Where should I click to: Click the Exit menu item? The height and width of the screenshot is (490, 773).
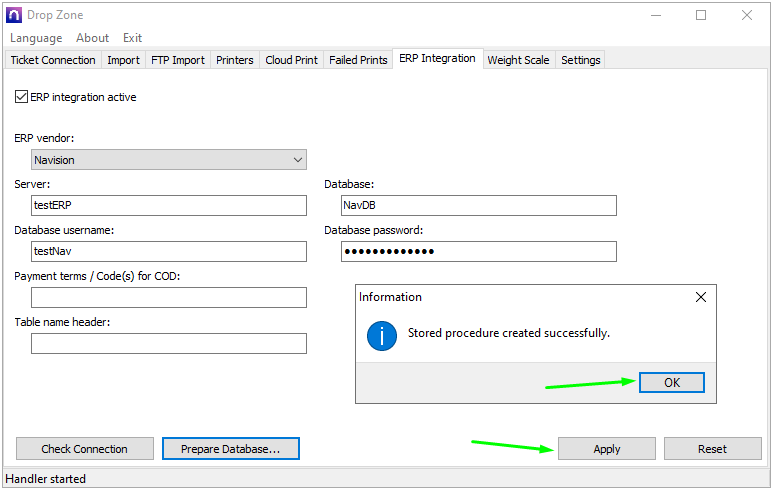pyautogui.click(x=132, y=38)
